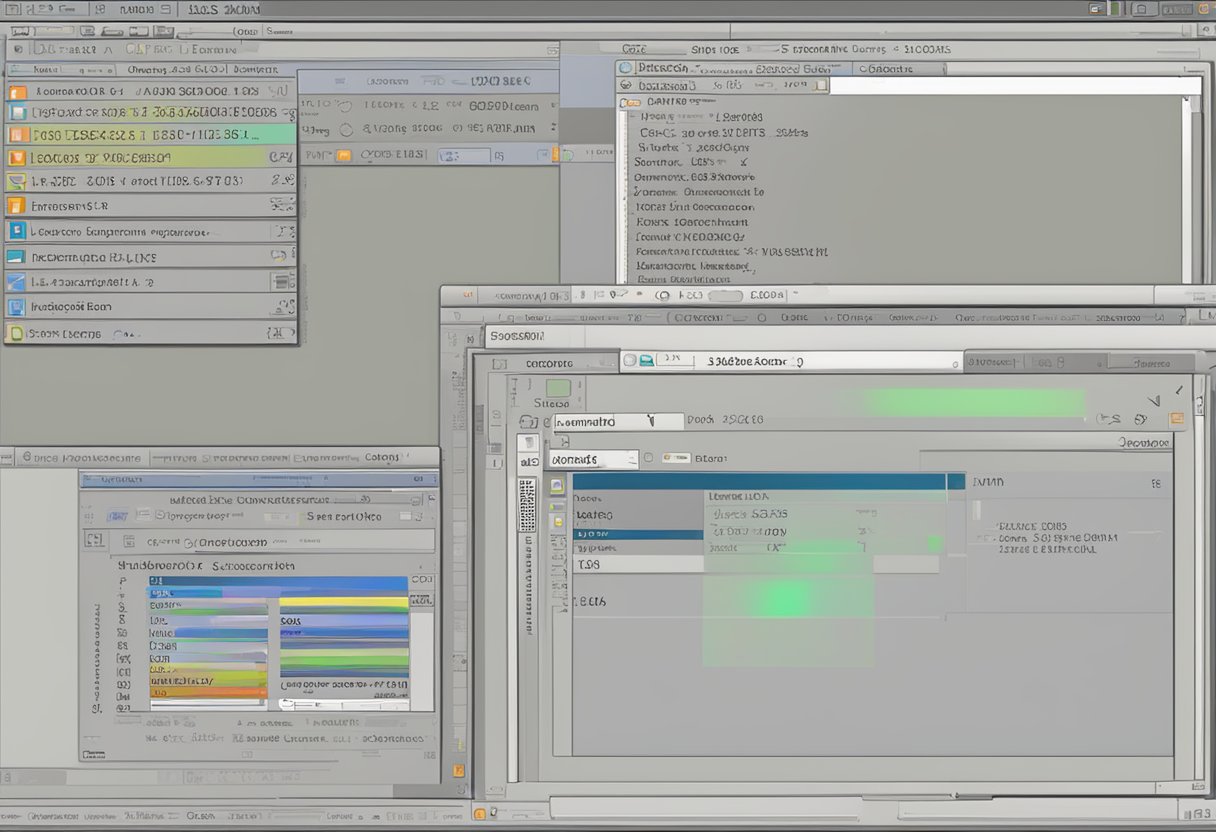Image resolution: width=1216 pixels, height=832 pixels.
Task: Click the small orange icon in the middle toolbar
Action: [344, 155]
